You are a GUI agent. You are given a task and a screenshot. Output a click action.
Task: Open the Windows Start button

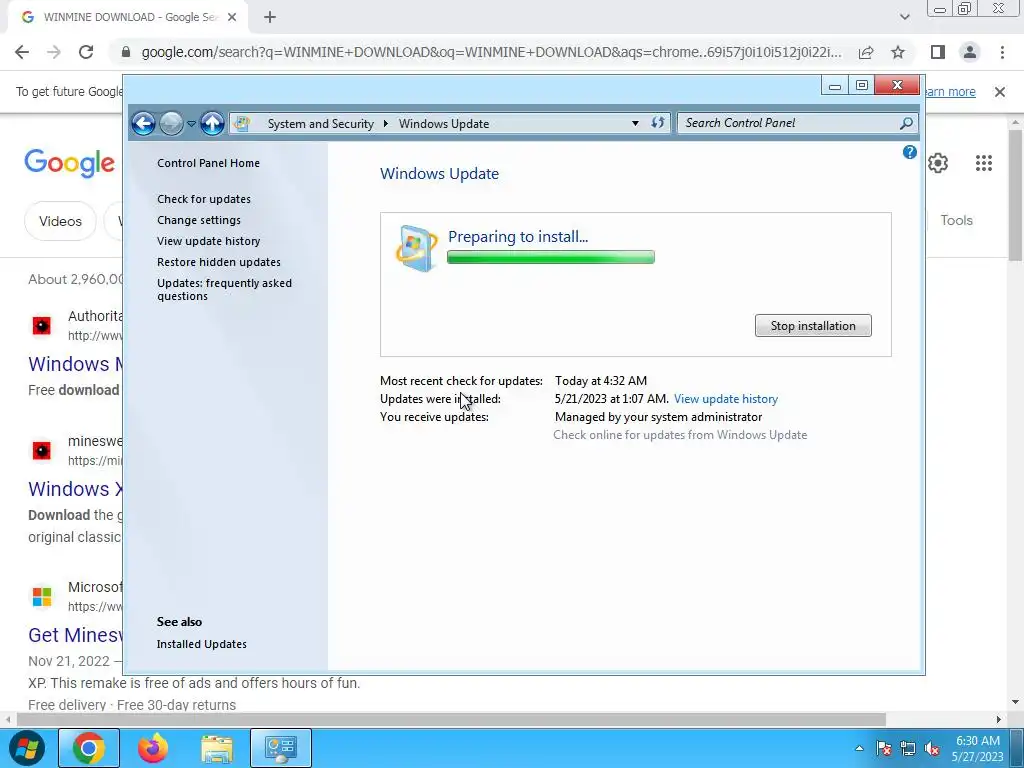(26, 748)
